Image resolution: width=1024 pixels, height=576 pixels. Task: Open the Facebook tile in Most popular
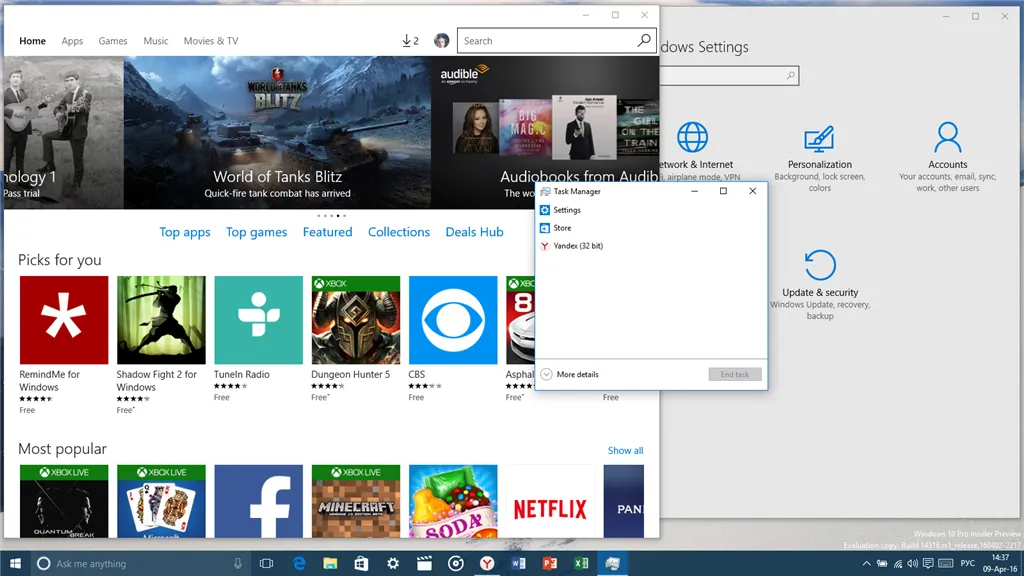[x=259, y=502]
